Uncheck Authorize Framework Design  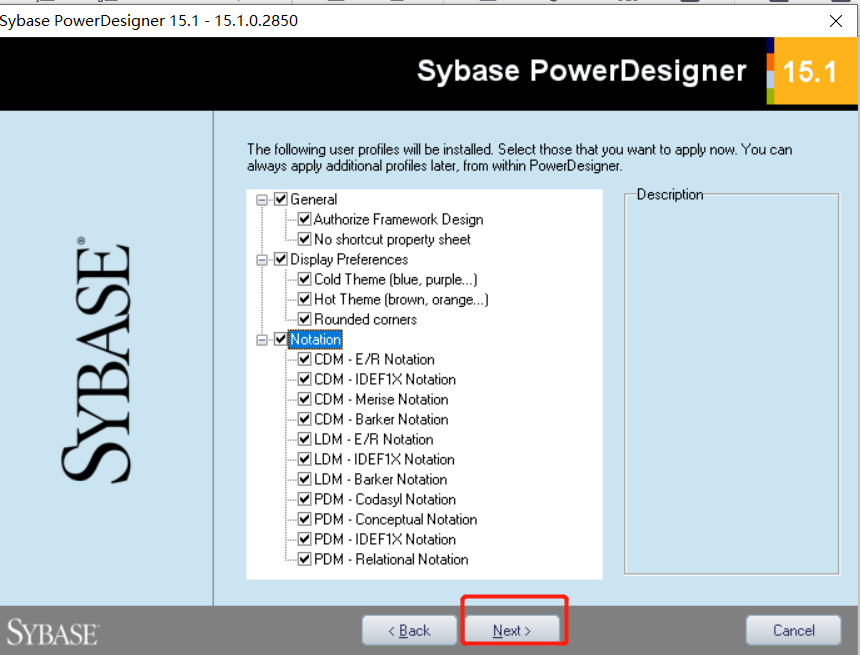click(302, 219)
